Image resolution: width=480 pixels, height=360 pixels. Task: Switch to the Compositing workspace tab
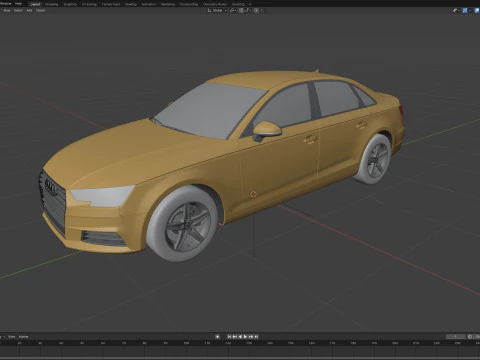tap(189, 4)
